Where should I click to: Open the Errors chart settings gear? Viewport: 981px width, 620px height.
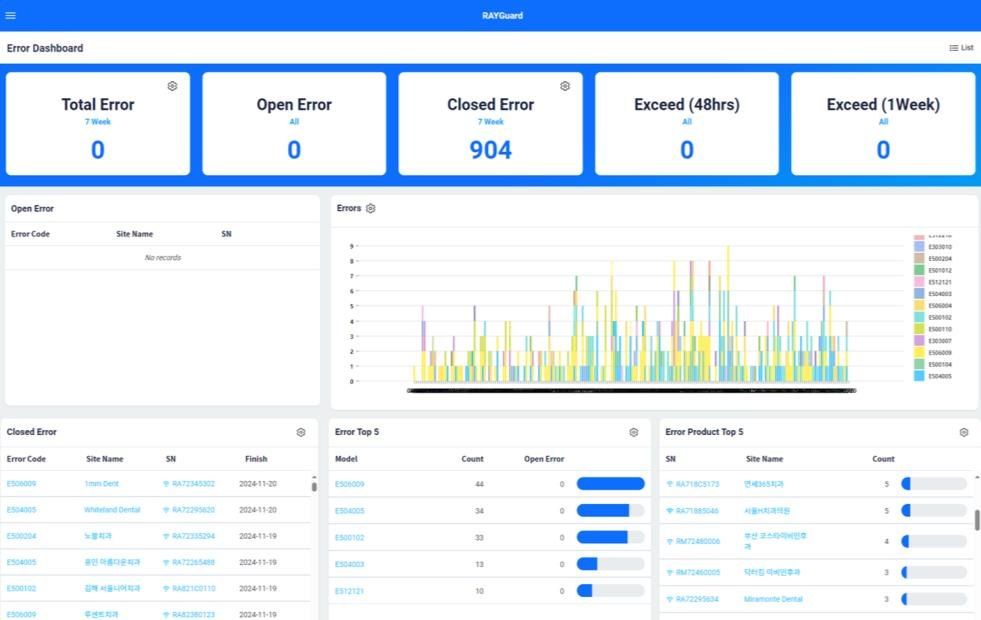(371, 208)
